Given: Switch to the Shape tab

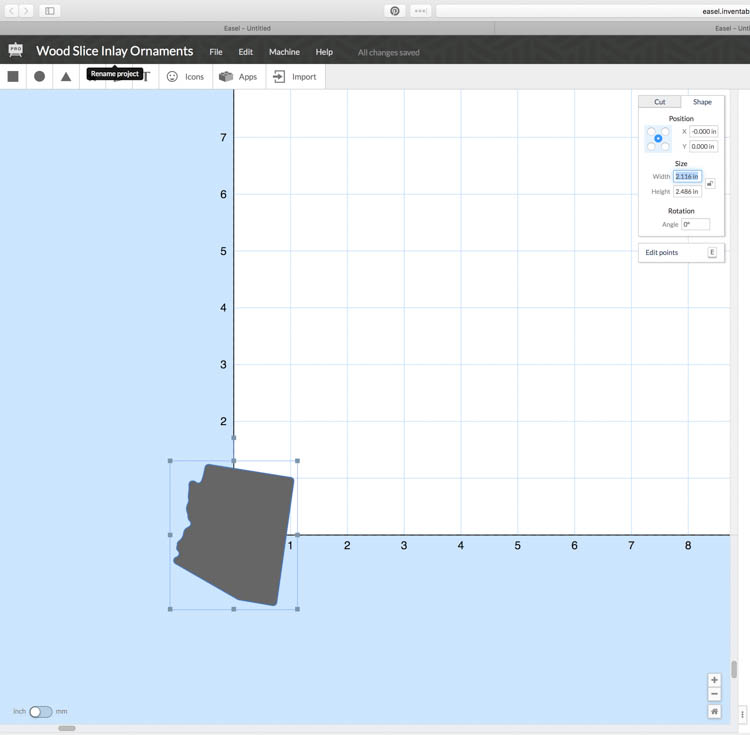Looking at the screenshot, I should click(702, 102).
